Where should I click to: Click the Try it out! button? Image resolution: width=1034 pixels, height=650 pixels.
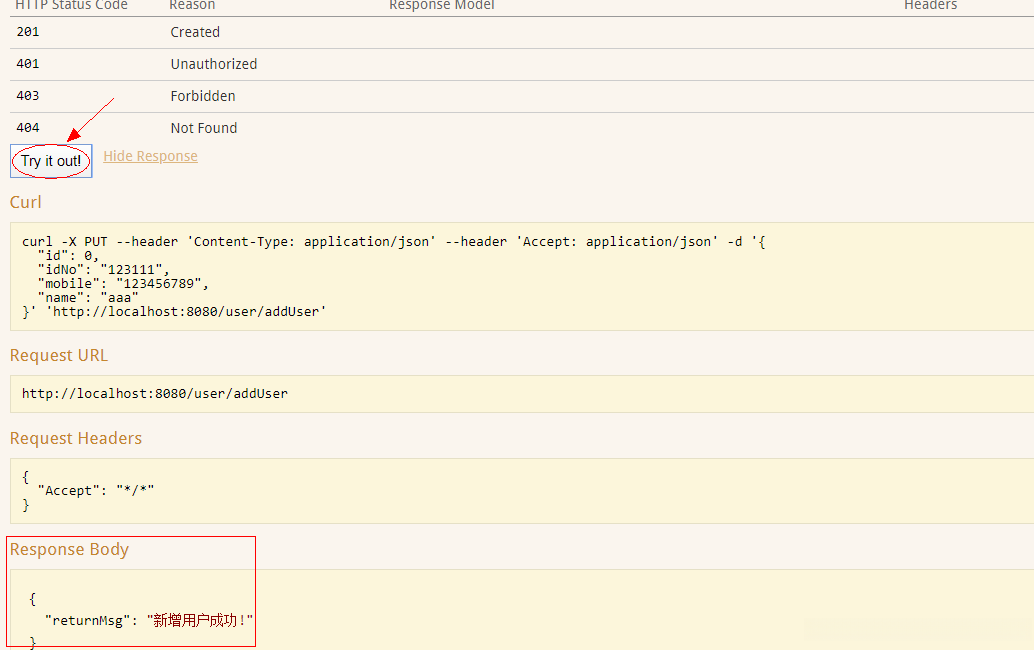coord(51,161)
